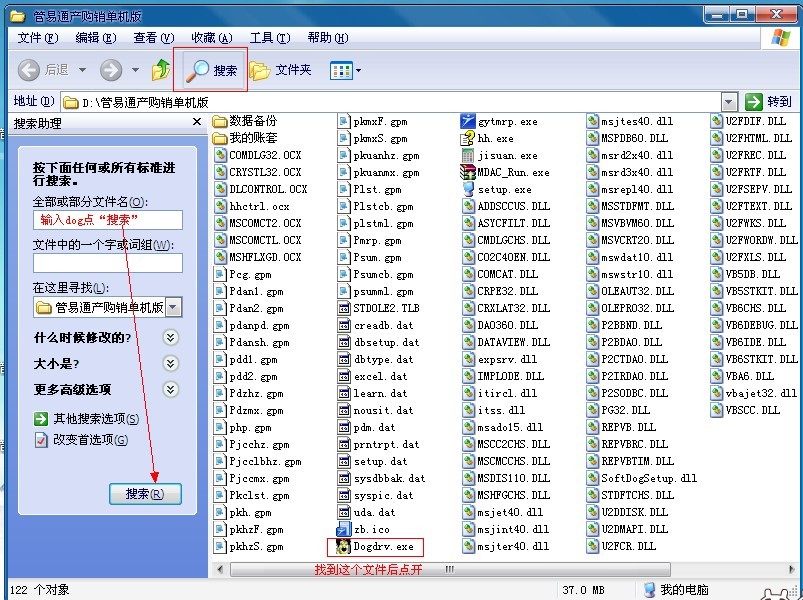This screenshot has height=600, width=803.
Task: Select the zb.ico icon file
Action: [x=343, y=529]
